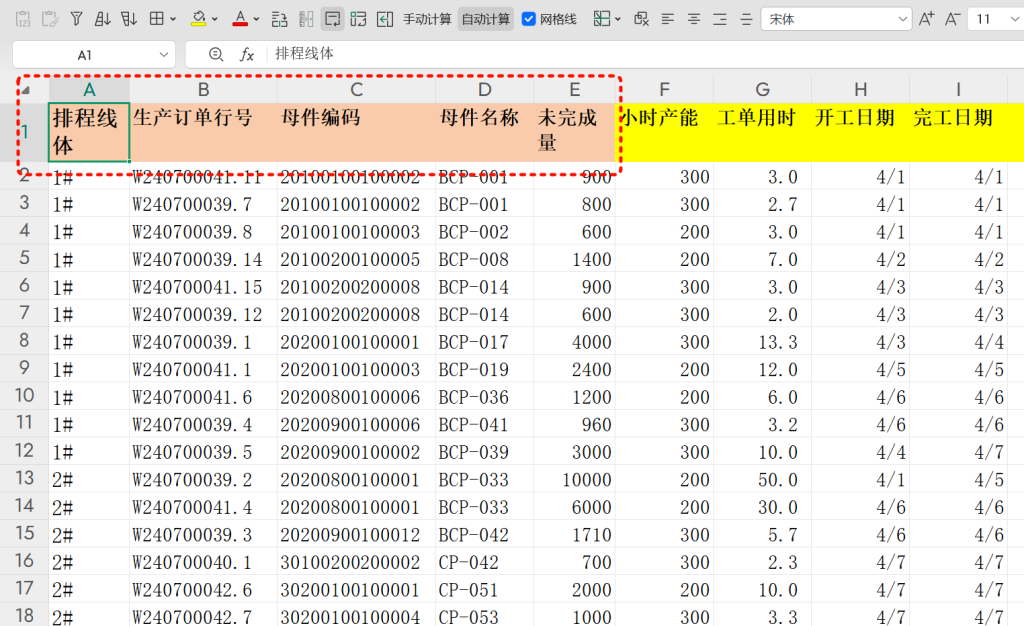The width and height of the screenshot is (1024, 626).
Task: Sort descending with the inverted sort icon
Action: [x=129, y=19]
